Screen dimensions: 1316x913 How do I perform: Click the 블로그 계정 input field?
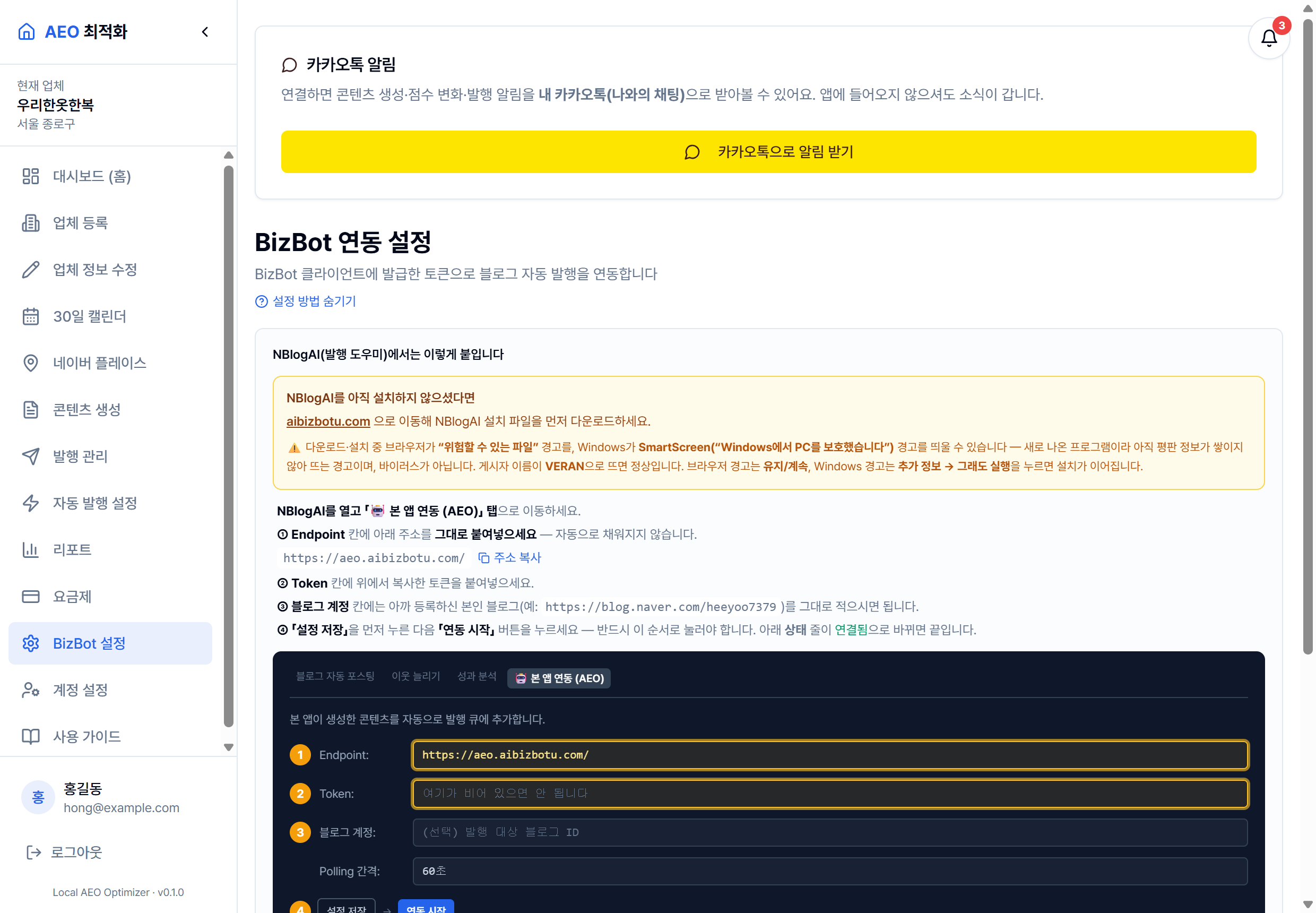pyautogui.click(x=830, y=833)
